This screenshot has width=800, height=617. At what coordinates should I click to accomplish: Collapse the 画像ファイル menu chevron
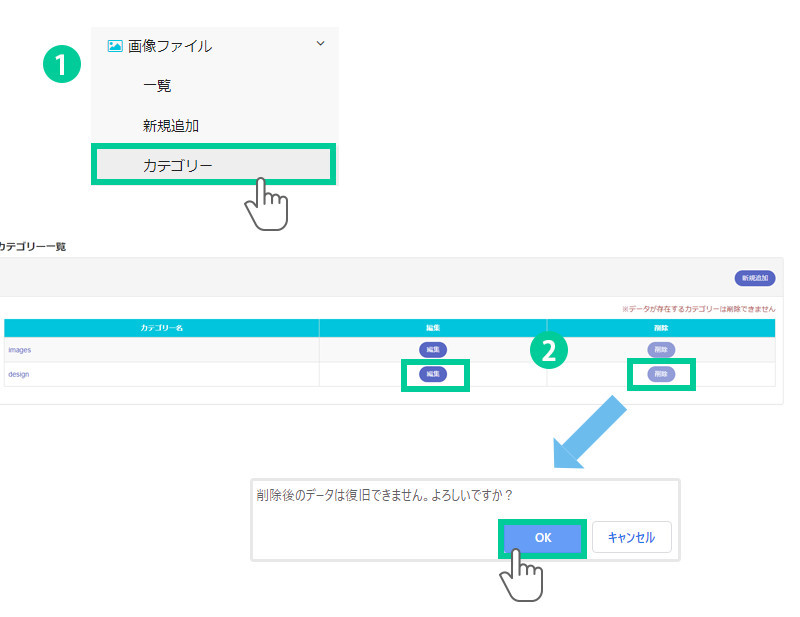coord(320,44)
